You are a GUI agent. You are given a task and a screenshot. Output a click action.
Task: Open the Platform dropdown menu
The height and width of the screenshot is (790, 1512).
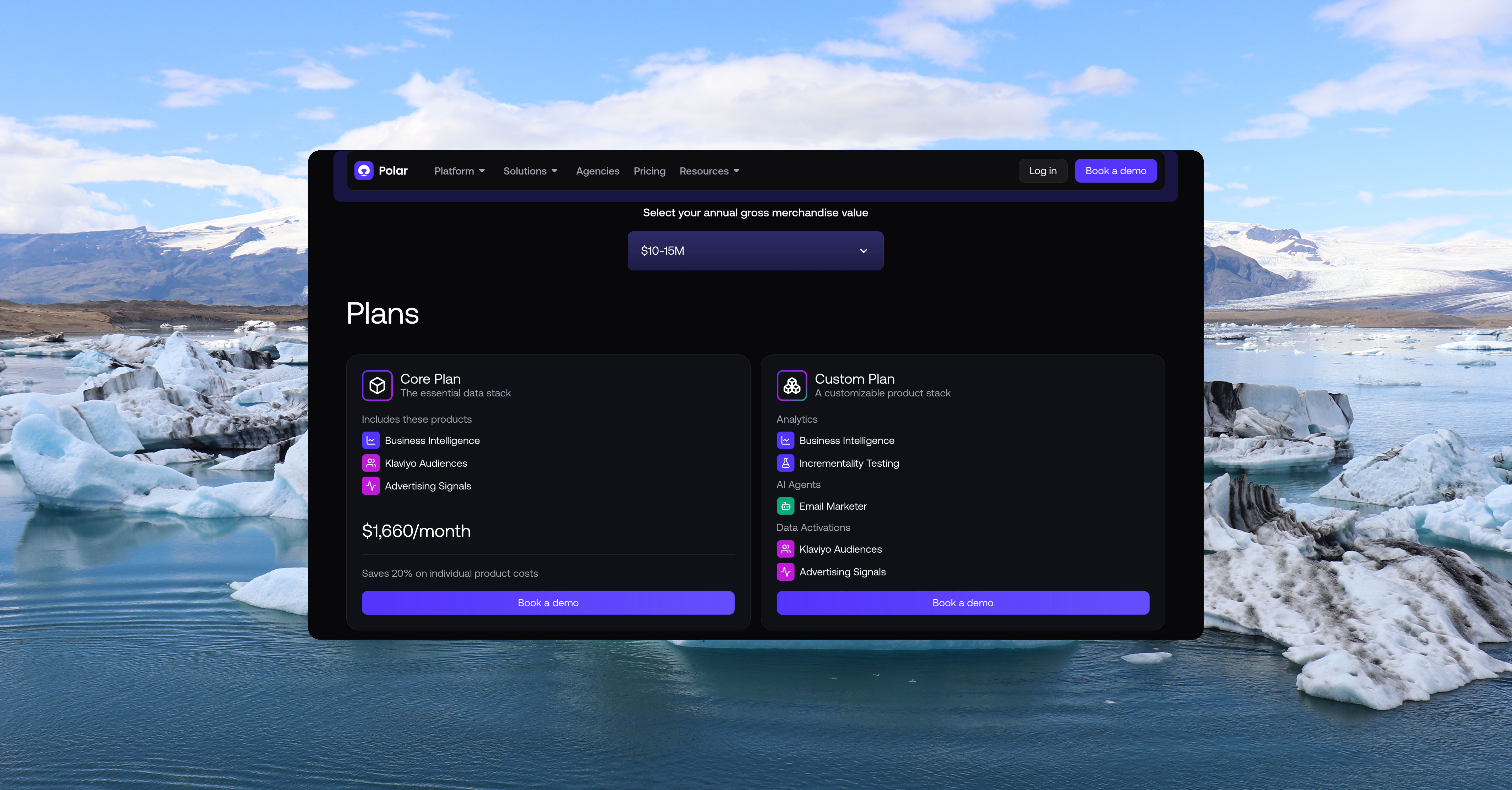[460, 171]
